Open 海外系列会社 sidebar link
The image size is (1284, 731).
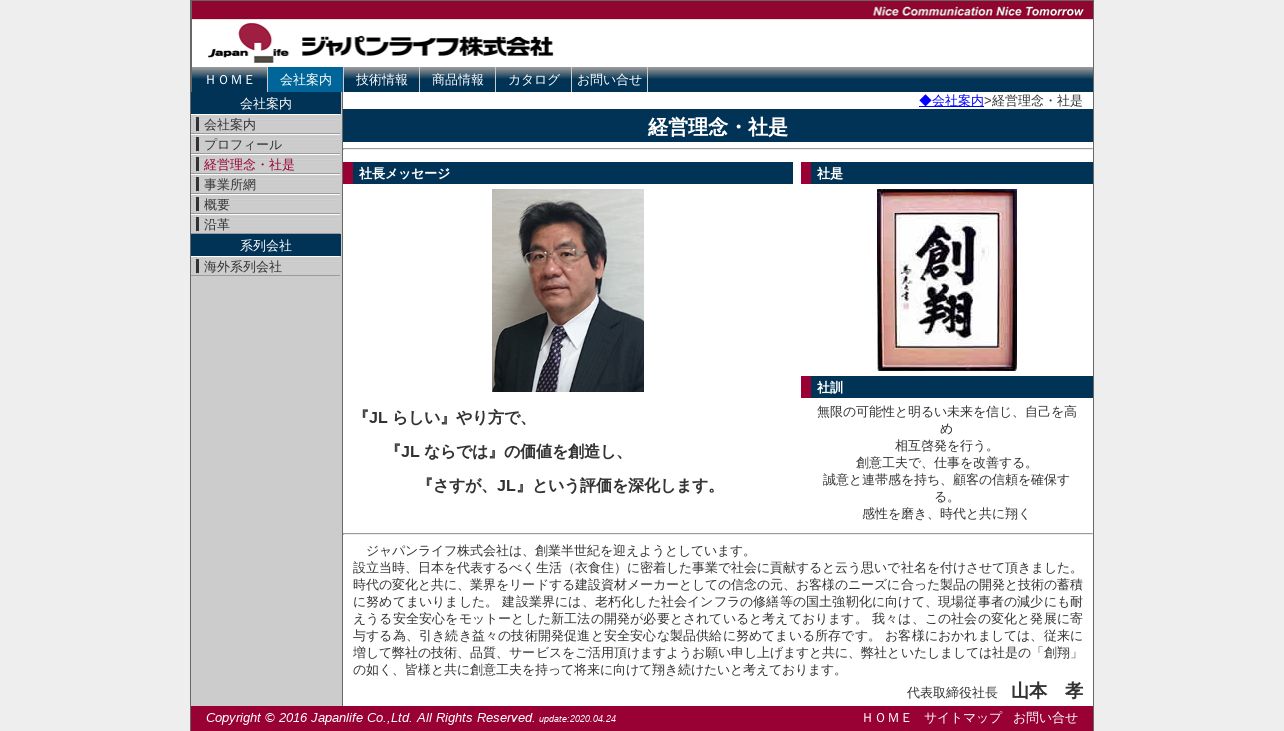(266, 267)
